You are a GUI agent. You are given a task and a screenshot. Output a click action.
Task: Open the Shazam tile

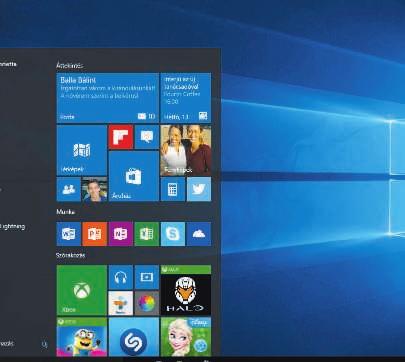point(134,337)
